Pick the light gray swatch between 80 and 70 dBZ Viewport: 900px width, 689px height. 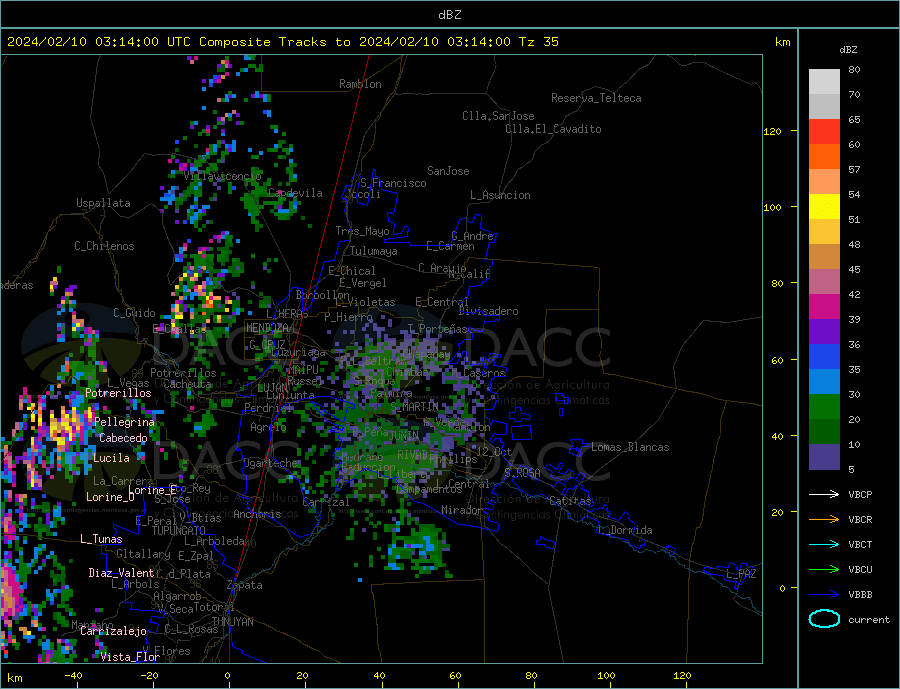point(824,82)
